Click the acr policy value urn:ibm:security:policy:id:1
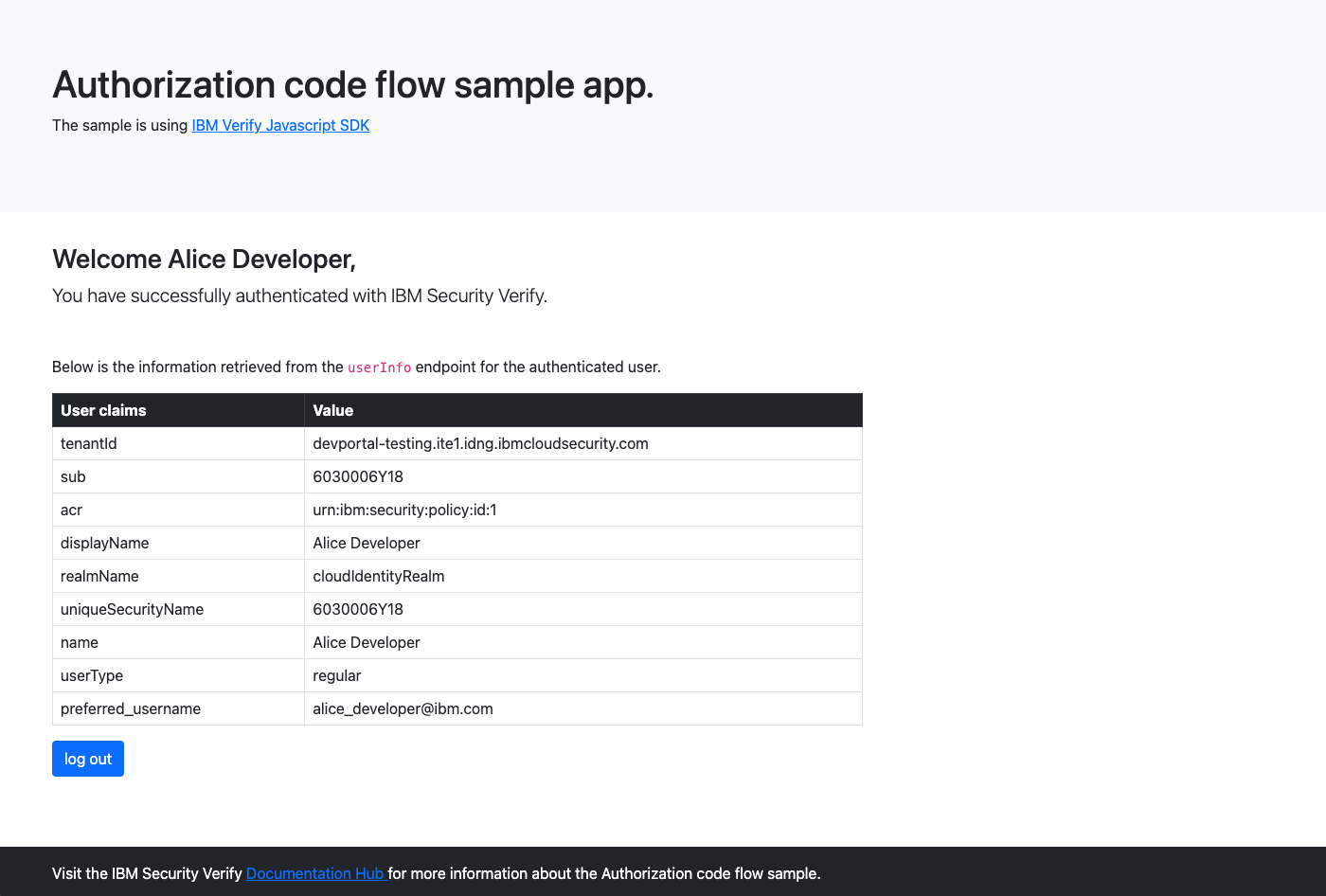 click(404, 510)
